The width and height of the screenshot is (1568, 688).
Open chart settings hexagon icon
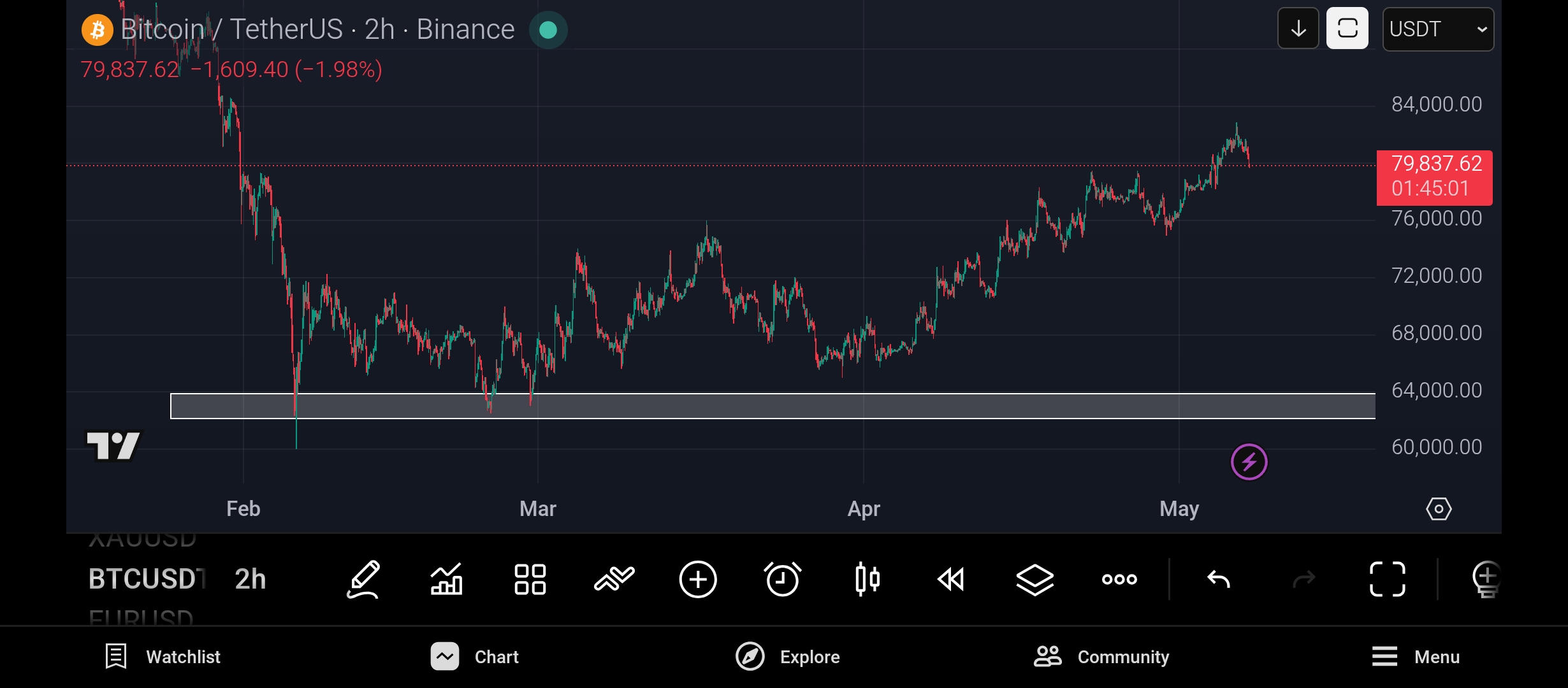click(1439, 509)
